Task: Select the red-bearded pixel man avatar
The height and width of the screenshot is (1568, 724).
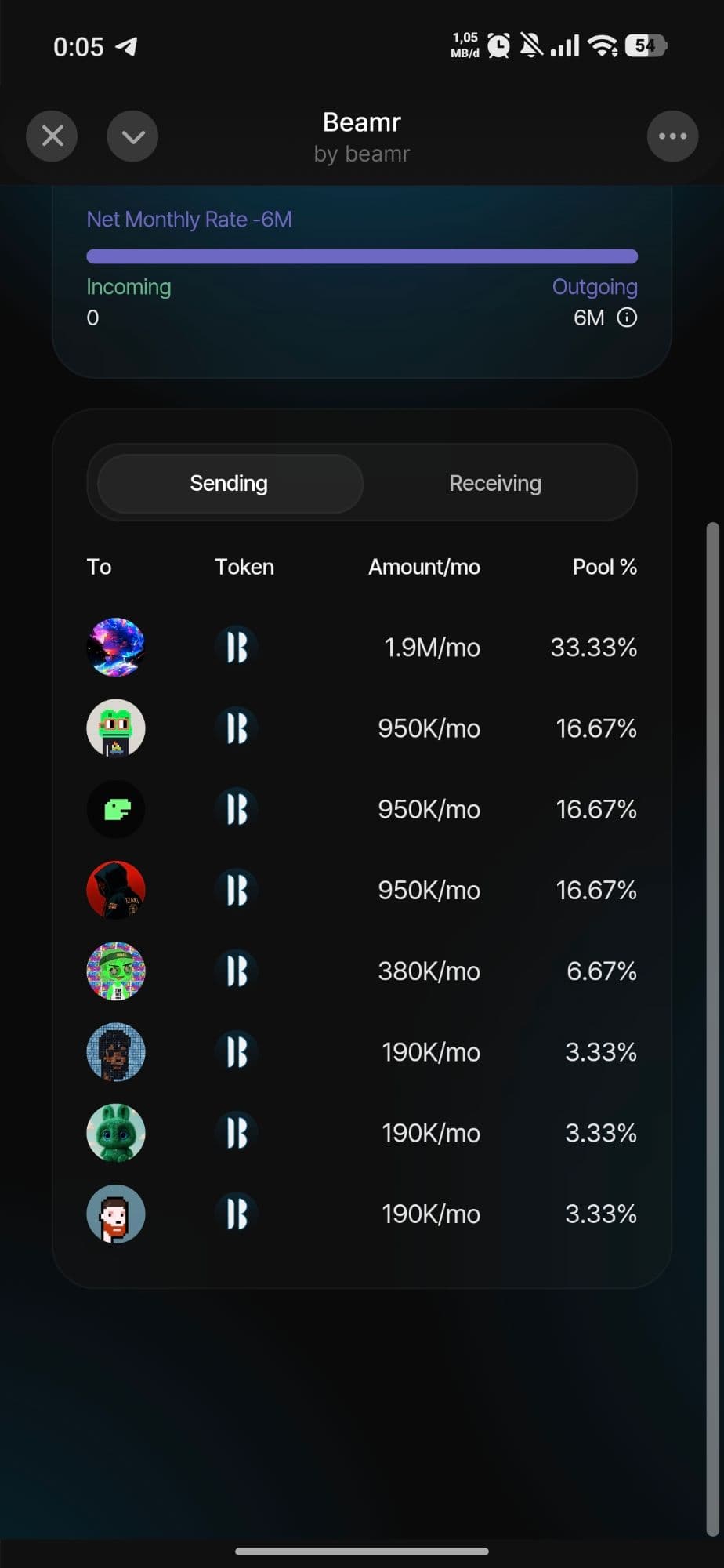Action: point(116,1214)
